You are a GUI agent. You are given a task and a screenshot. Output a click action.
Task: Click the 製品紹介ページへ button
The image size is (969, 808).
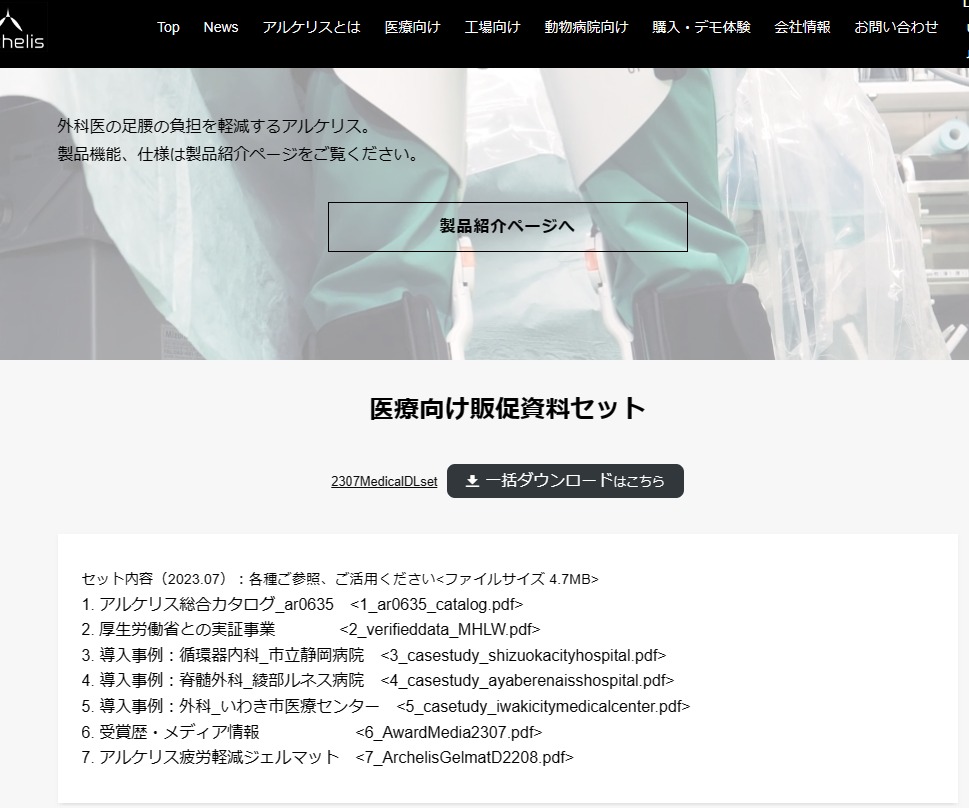click(507, 226)
